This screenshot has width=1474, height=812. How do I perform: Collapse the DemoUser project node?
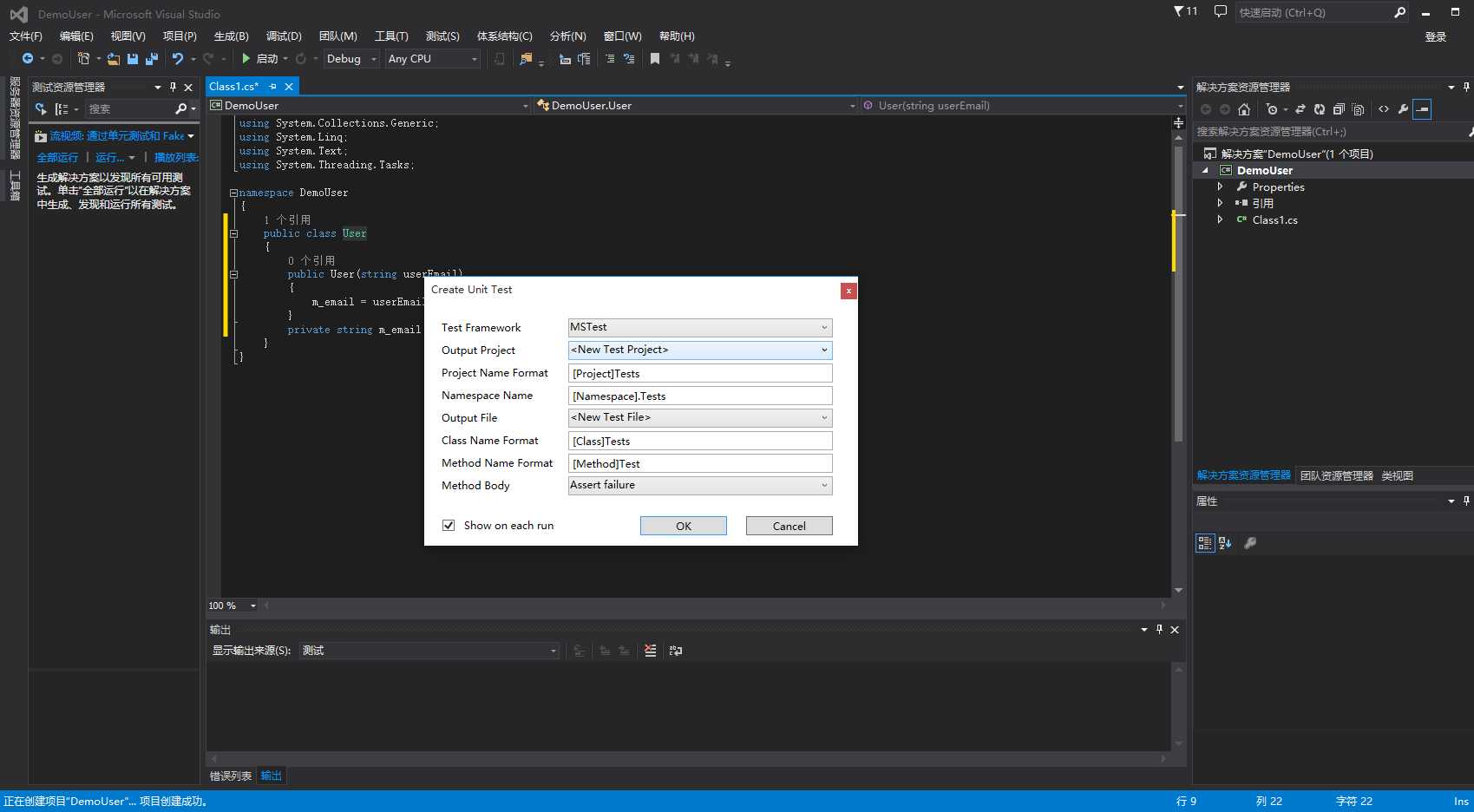tap(1205, 171)
